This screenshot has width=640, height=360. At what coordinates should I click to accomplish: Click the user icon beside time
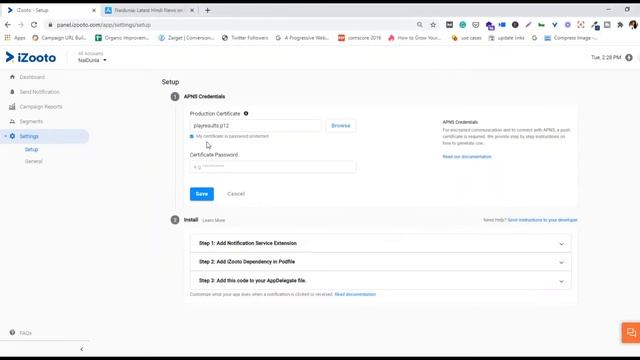[x=629, y=58]
